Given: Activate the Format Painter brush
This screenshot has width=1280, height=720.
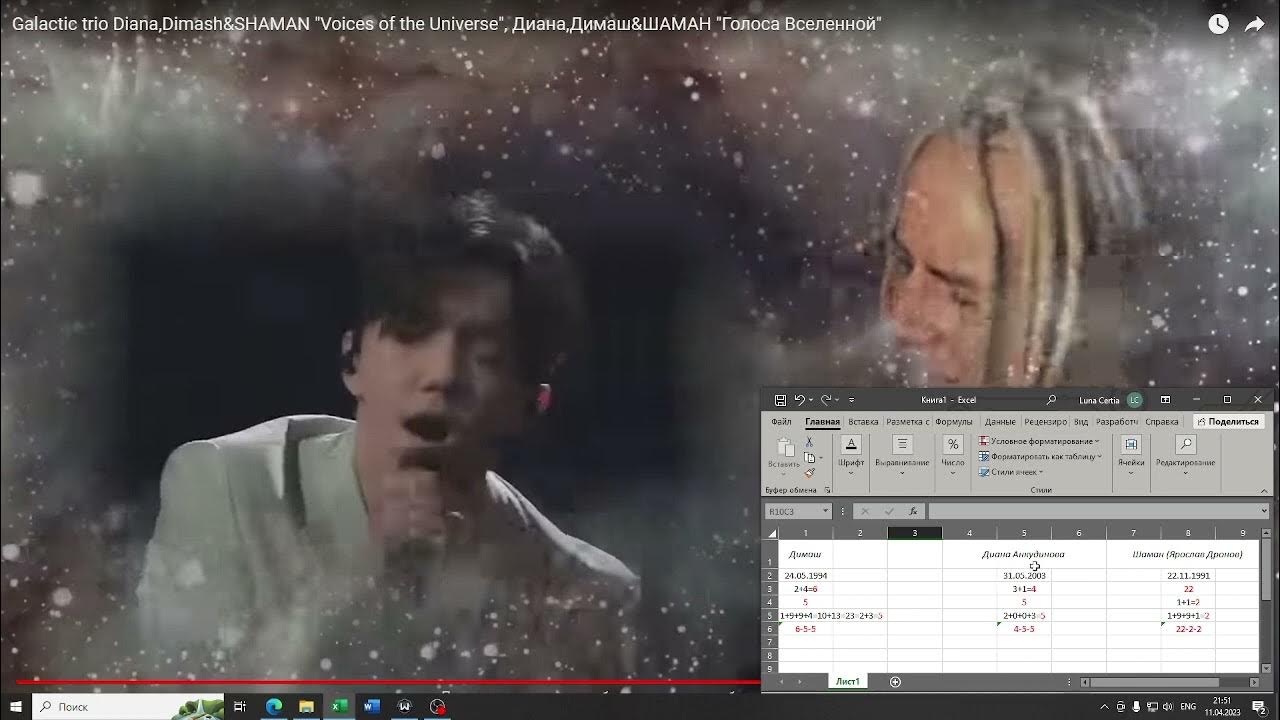Looking at the screenshot, I should point(808,473).
